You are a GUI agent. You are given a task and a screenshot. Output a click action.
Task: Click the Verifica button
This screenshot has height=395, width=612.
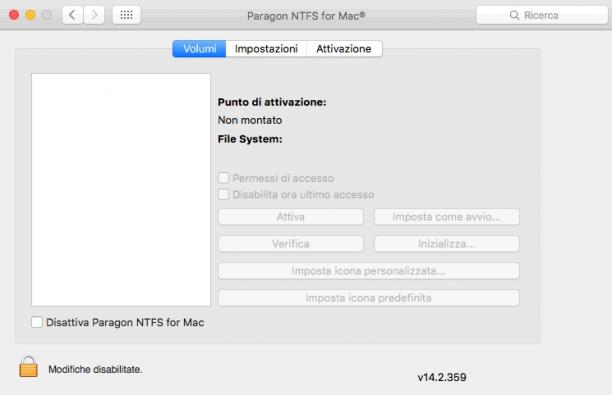pyautogui.click(x=291, y=244)
